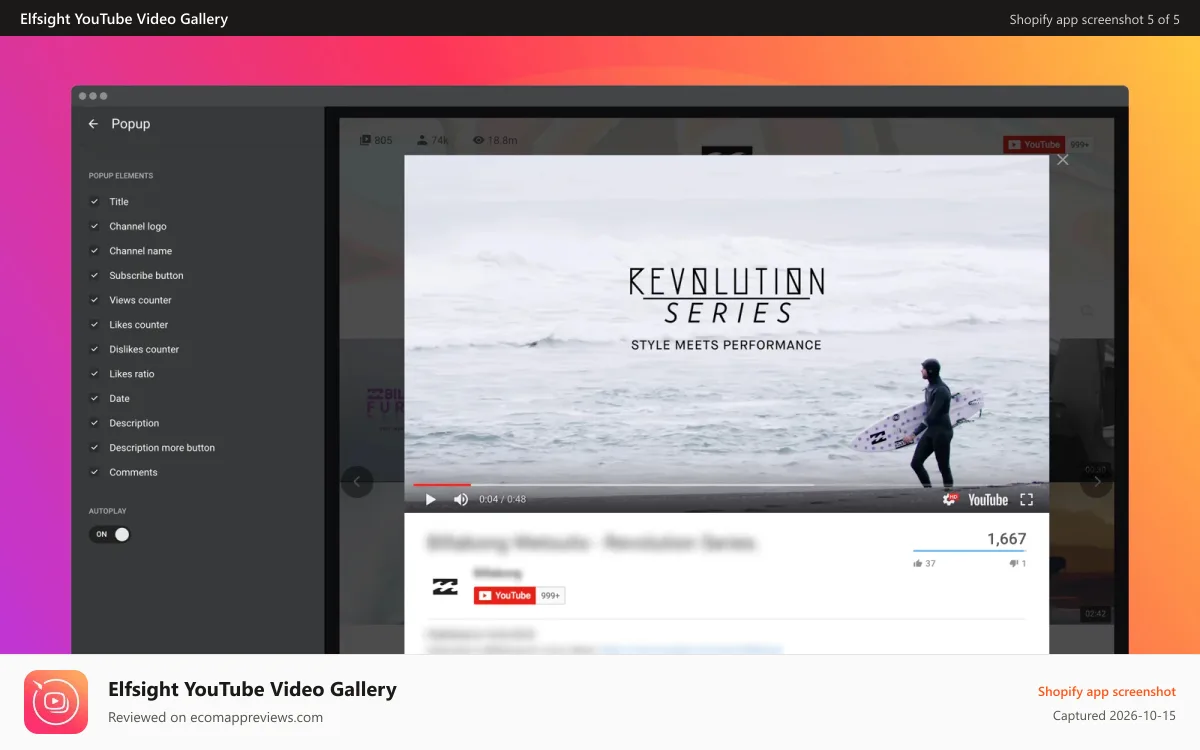The image size is (1200, 750).
Task: Go back using the Popup arrow
Action: point(93,124)
